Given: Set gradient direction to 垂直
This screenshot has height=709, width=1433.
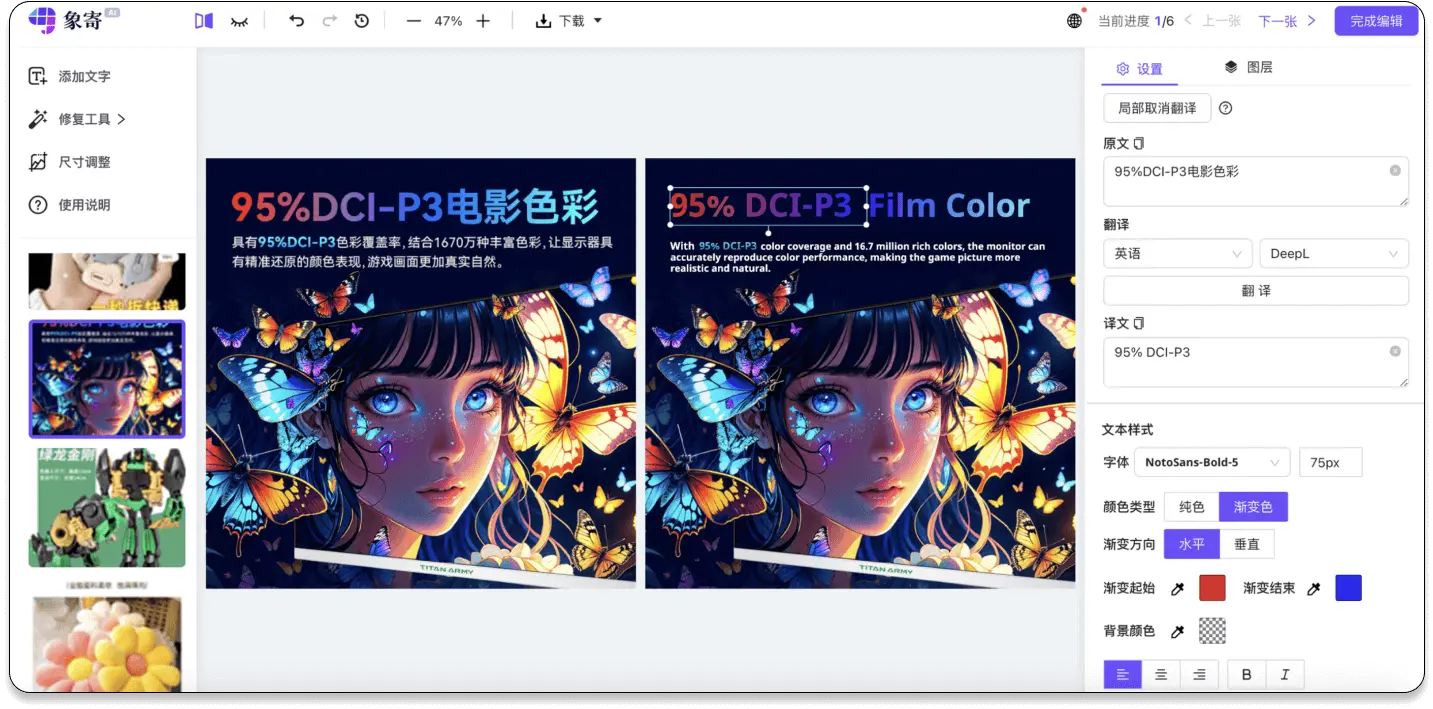Looking at the screenshot, I should pyautogui.click(x=1247, y=545).
